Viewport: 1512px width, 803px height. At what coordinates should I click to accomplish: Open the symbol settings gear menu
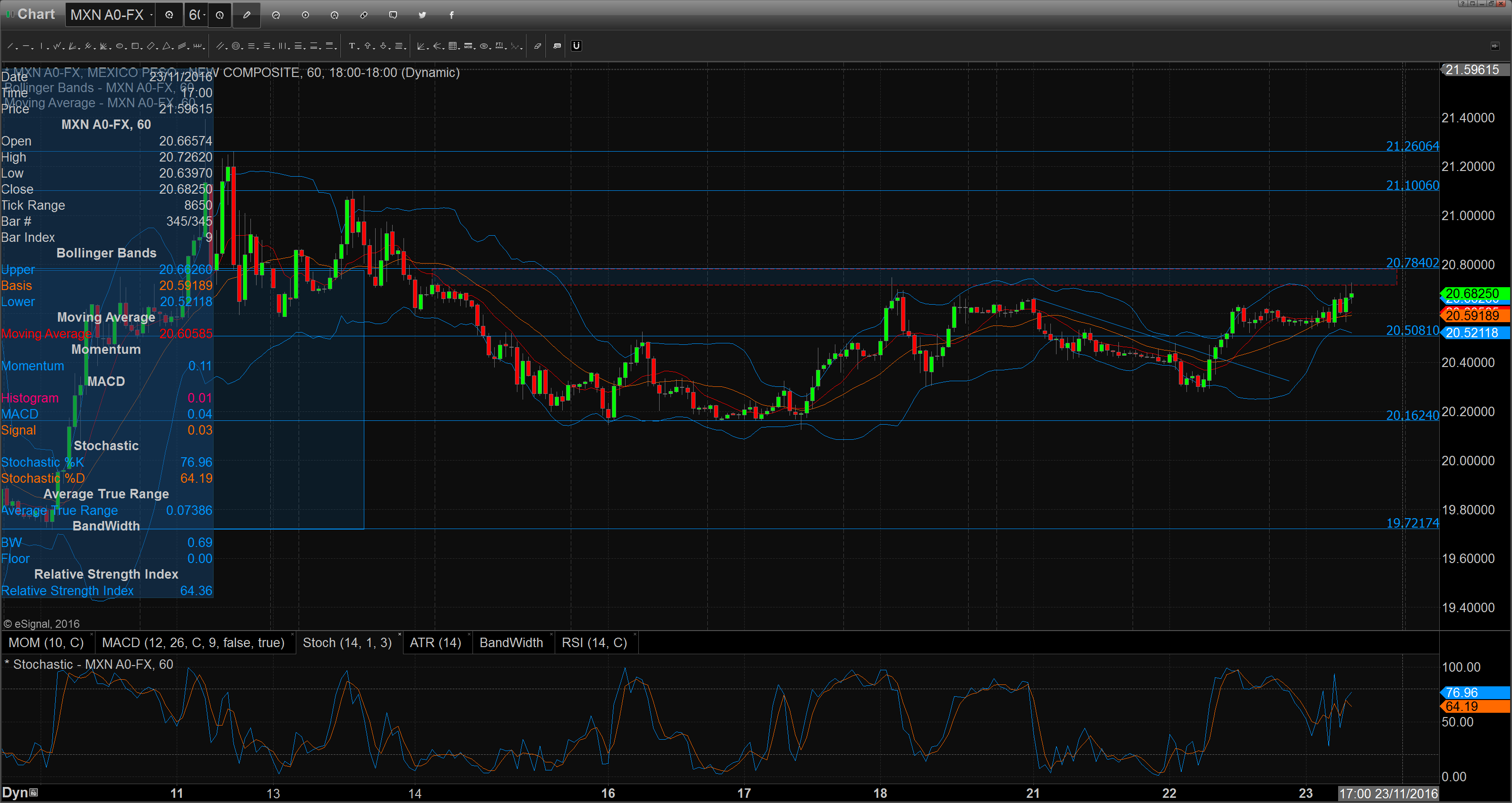(169, 15)
